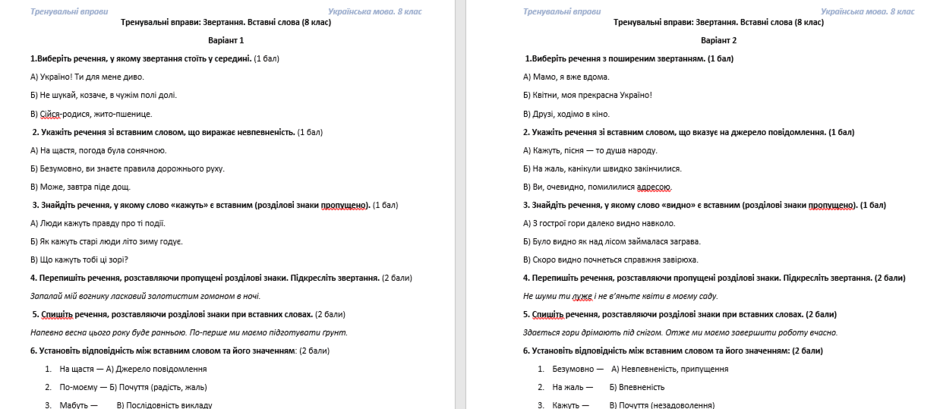The width and height of the screenshot is (940, 409).
Task: Click the sentence 'Запалай мій вогнику ласкавий...'
Action: click(x=146, y=296)
